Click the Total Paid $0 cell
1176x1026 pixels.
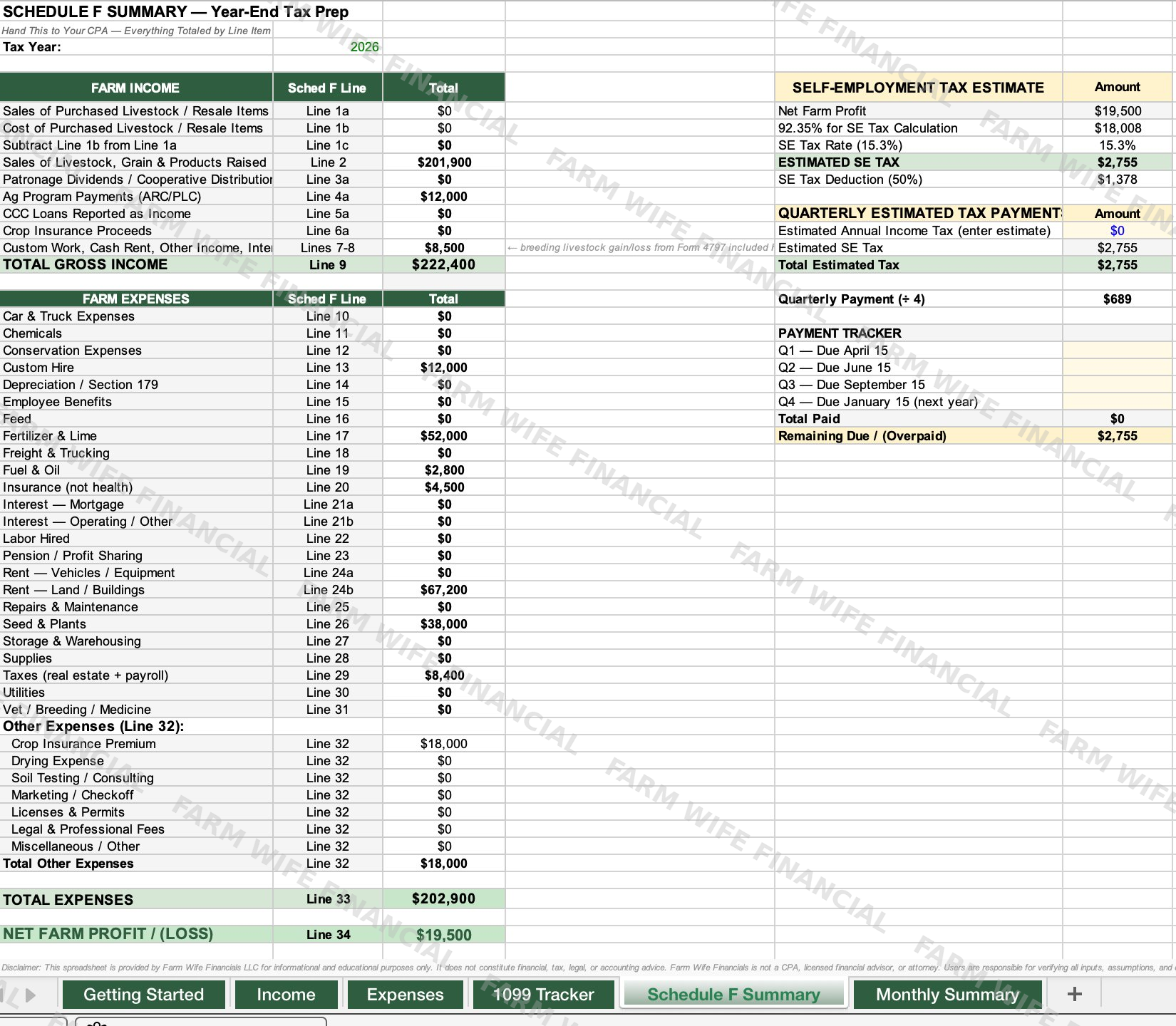click(1117, 419)
